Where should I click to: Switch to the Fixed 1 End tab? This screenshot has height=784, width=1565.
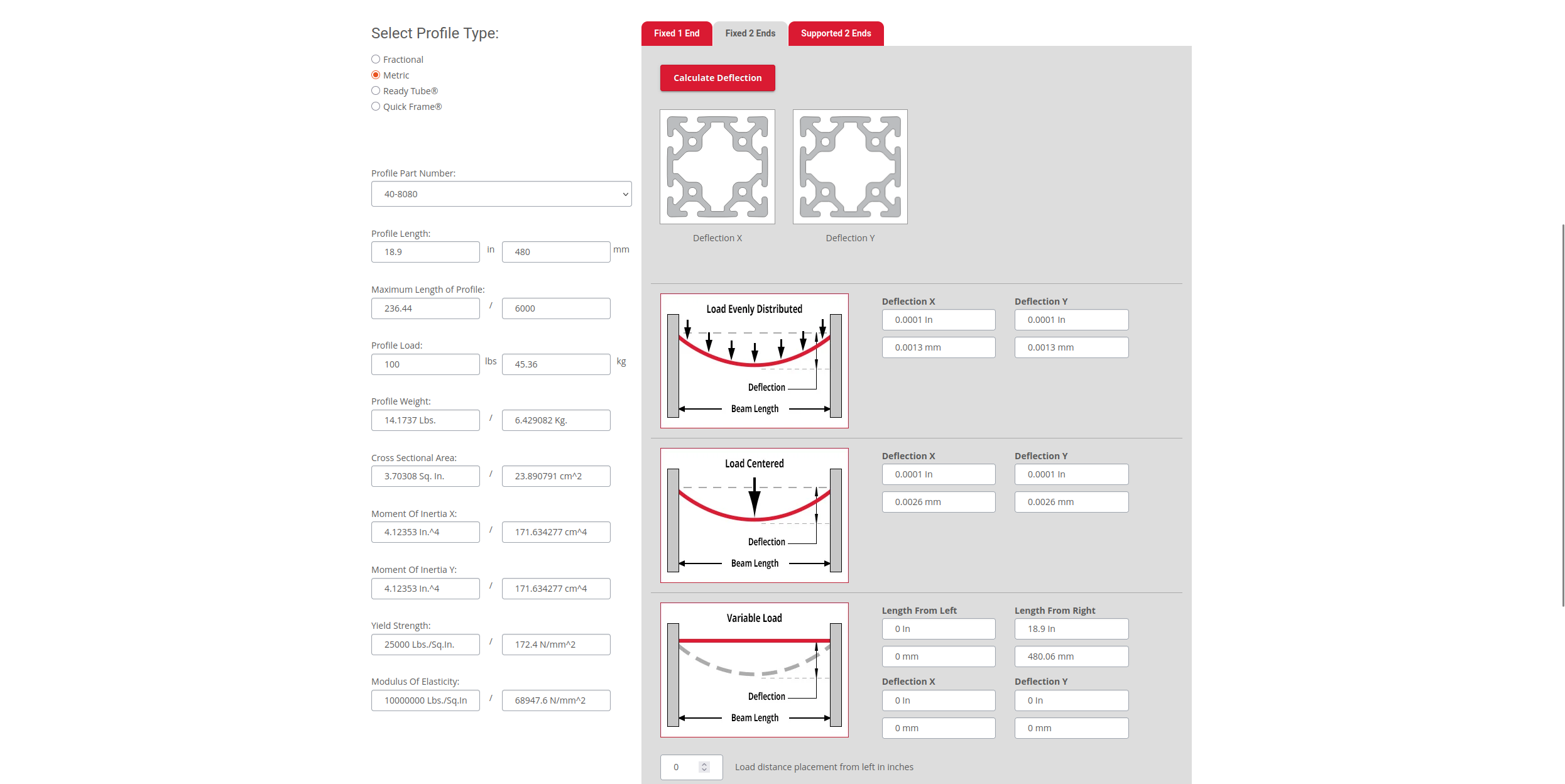pos(676,33)
